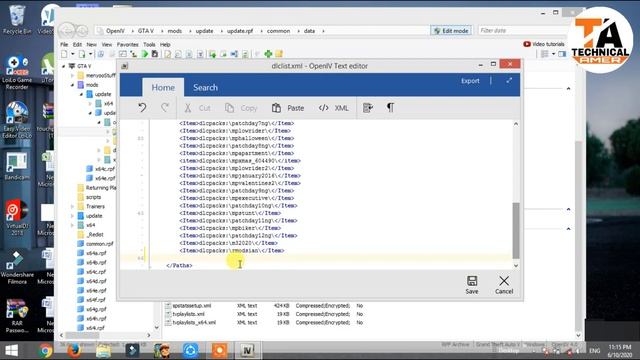Collapse the GTA V tree root
The image size is (640, 360).
[63, 66]
